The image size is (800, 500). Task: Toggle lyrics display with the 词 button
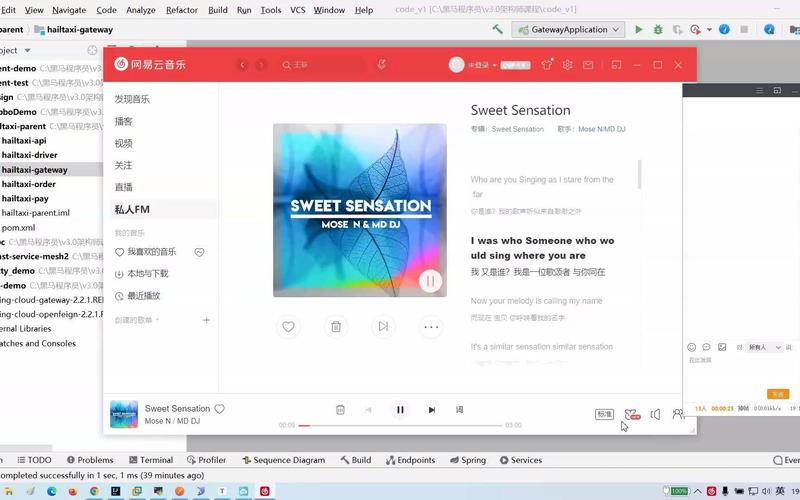point(459,410)
